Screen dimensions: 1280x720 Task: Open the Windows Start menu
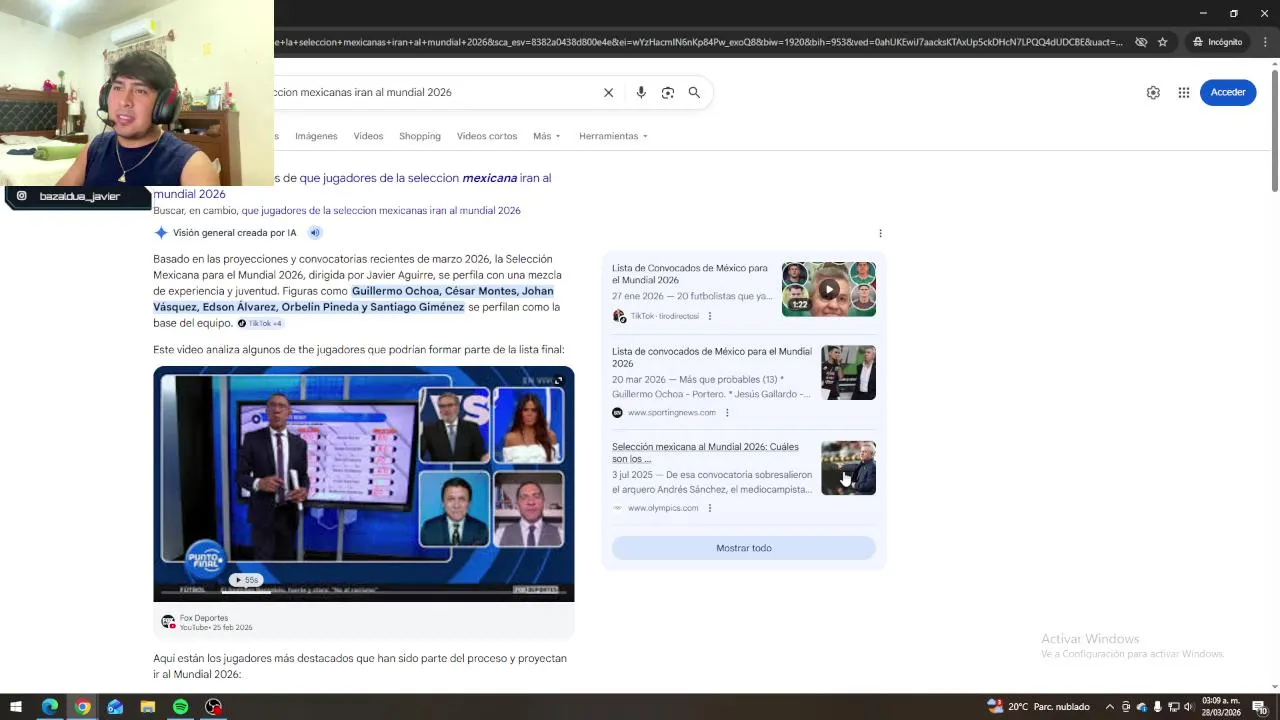pos(16,707)
